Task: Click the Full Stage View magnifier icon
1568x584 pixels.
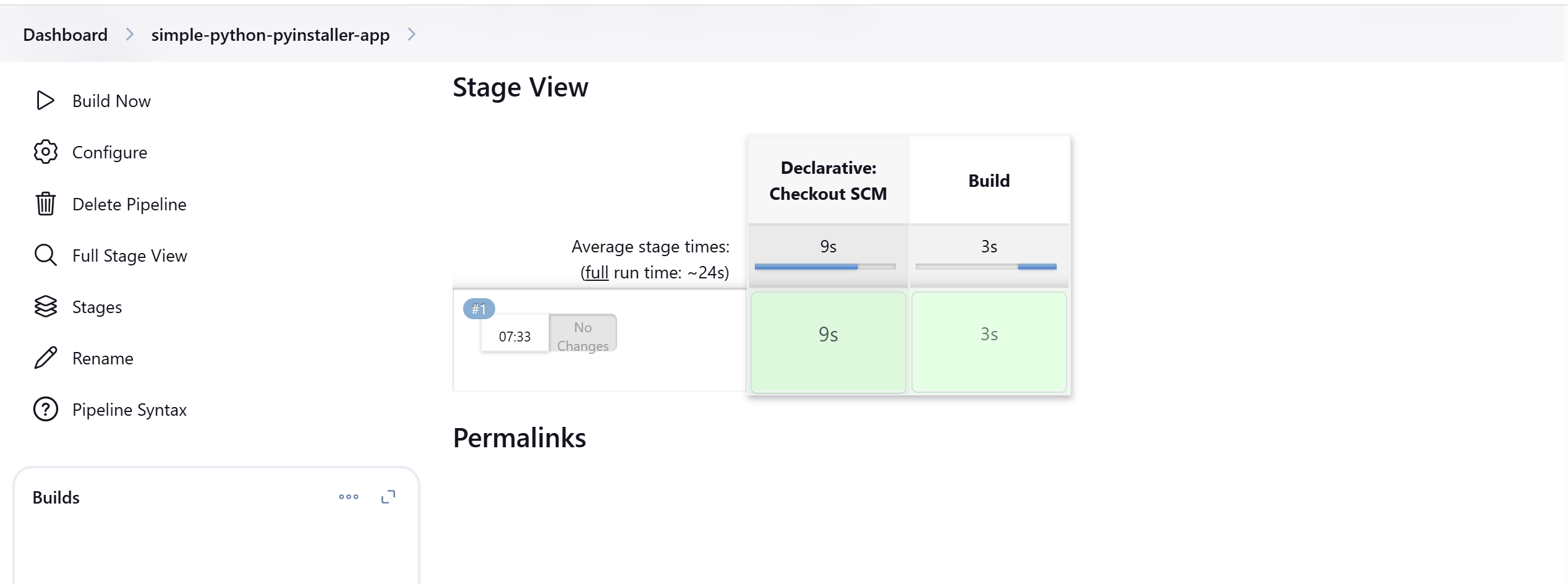Action: pyautogui.click(x=45, y=255)
